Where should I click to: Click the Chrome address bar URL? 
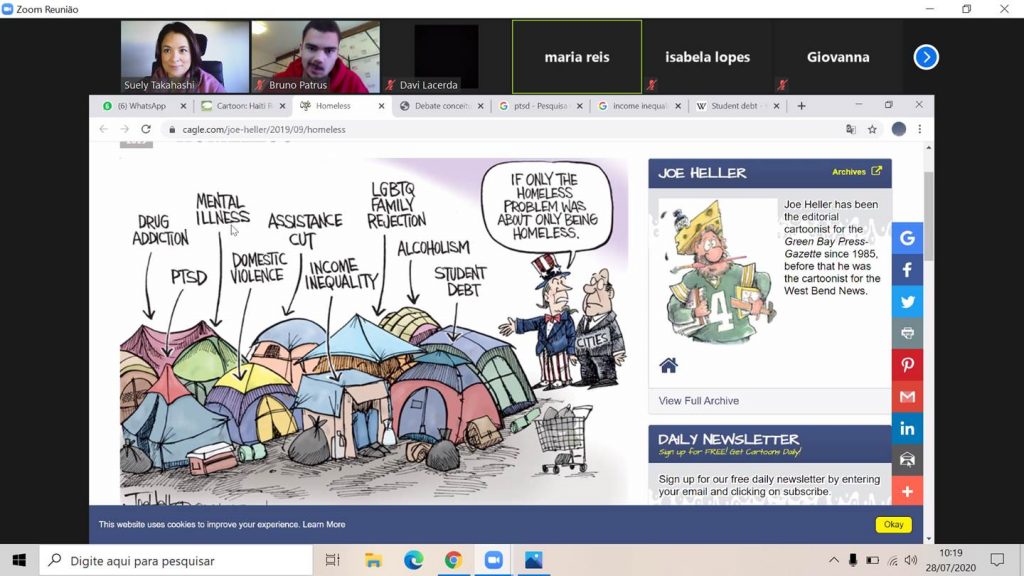(264, 129)
